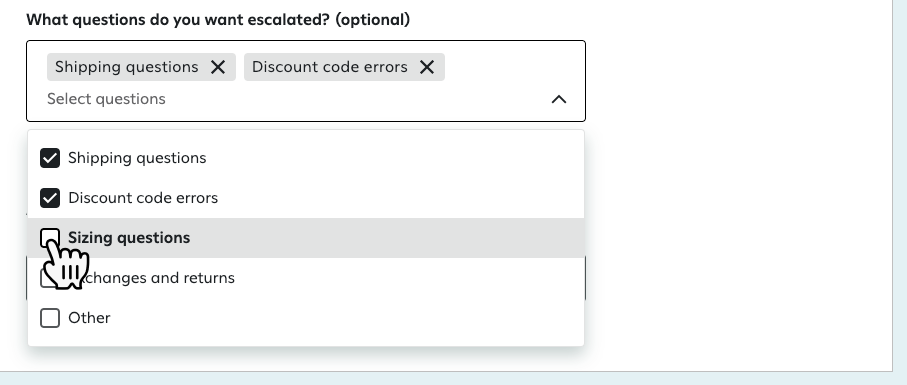
Task: Tick the Exchanges and returns checkbox
Action: point(50,278)
